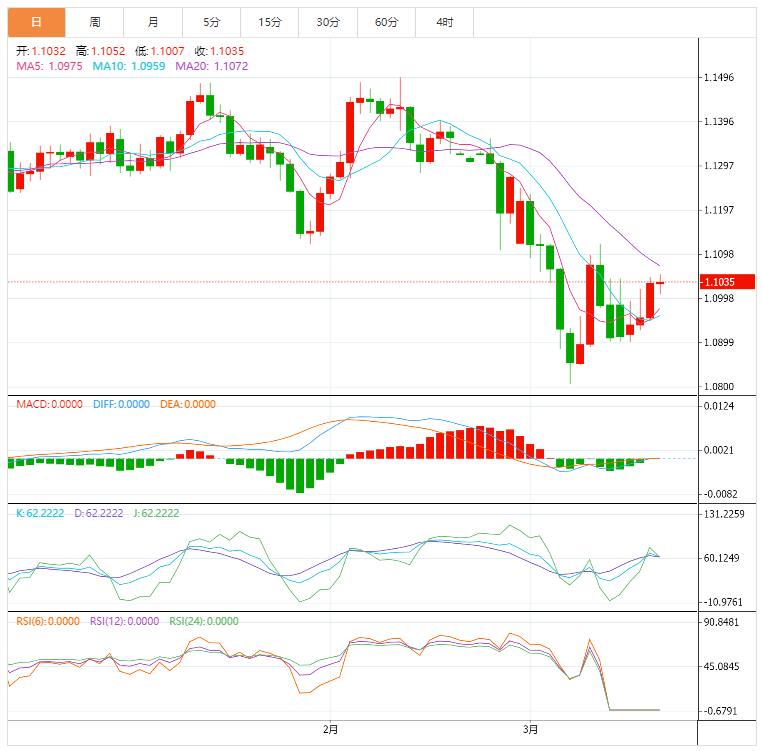The height and width of the screenshot is (751, 762).
Task: Click the red current price tag 1.1035
Action: (719, 282)
